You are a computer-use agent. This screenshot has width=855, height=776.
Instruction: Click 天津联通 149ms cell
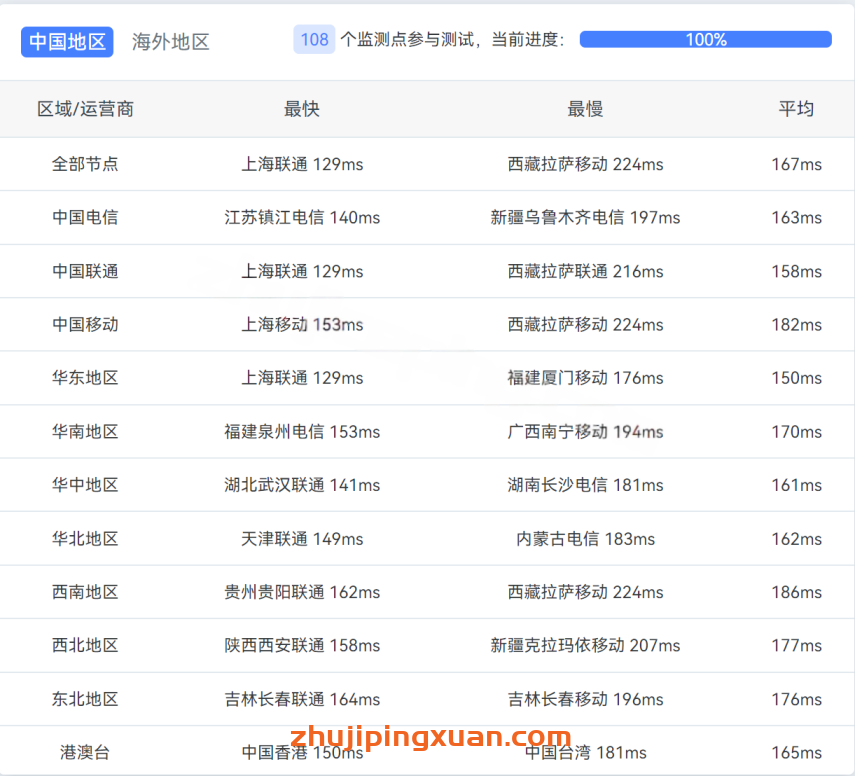(302, 539)
